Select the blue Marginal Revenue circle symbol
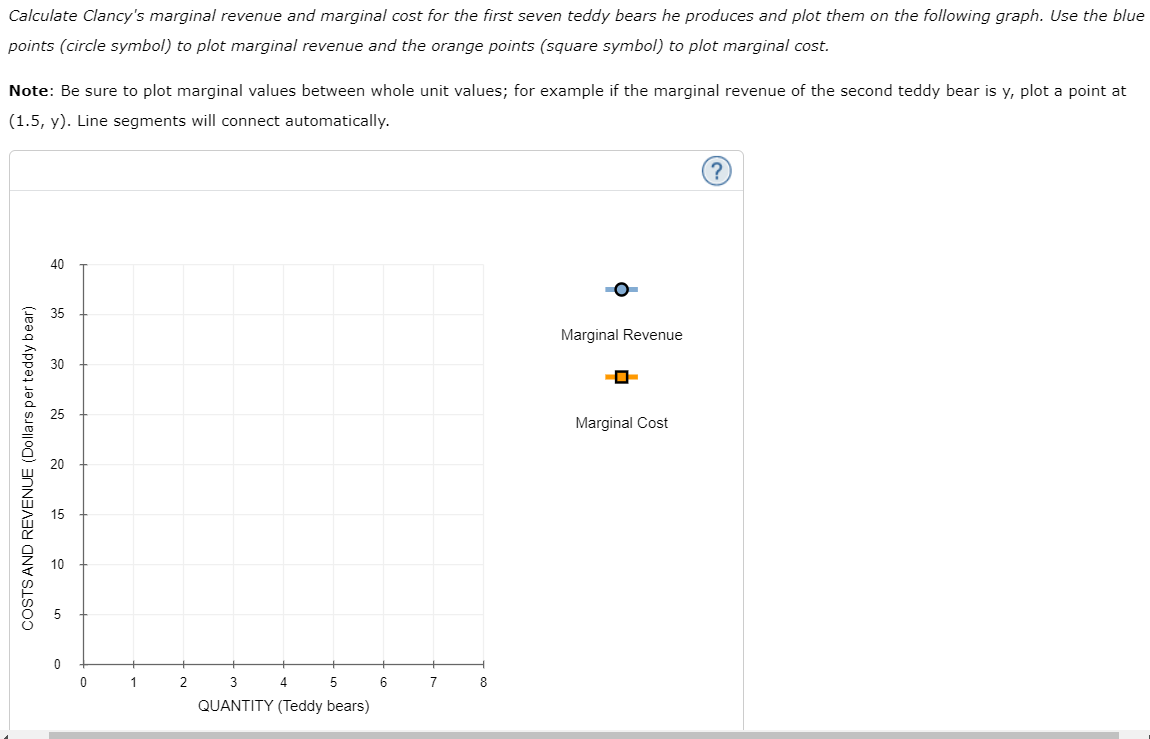 click(621, 289)
